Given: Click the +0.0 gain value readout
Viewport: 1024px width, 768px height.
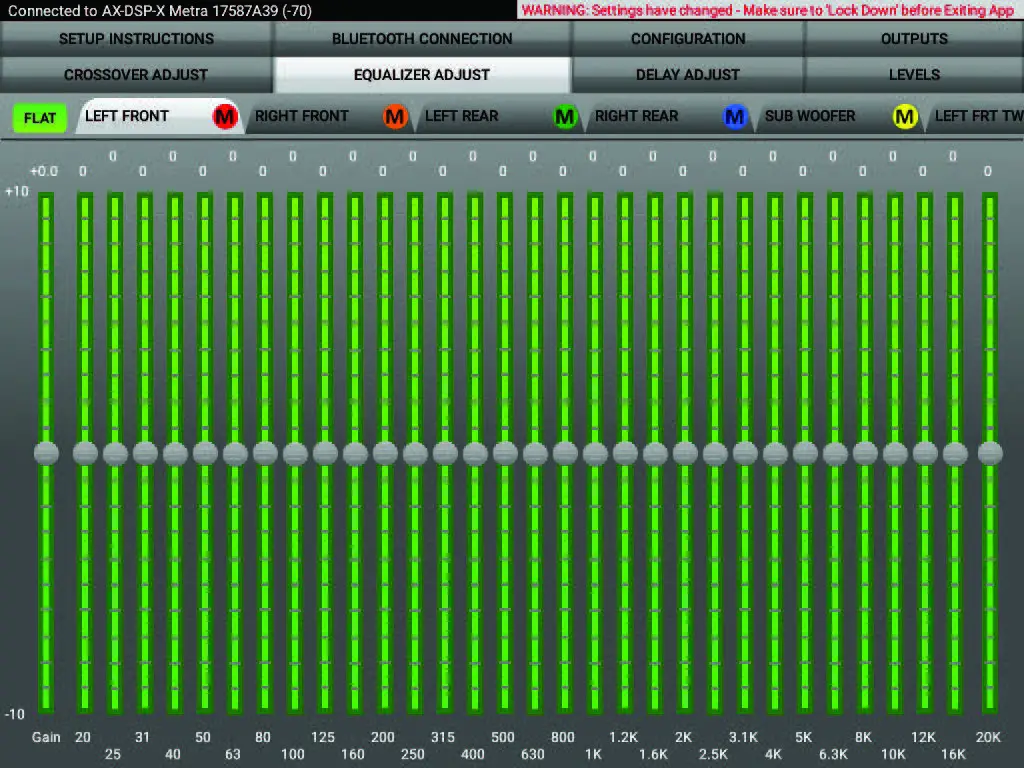Looking at the screenshot, I should click(44, 171).
